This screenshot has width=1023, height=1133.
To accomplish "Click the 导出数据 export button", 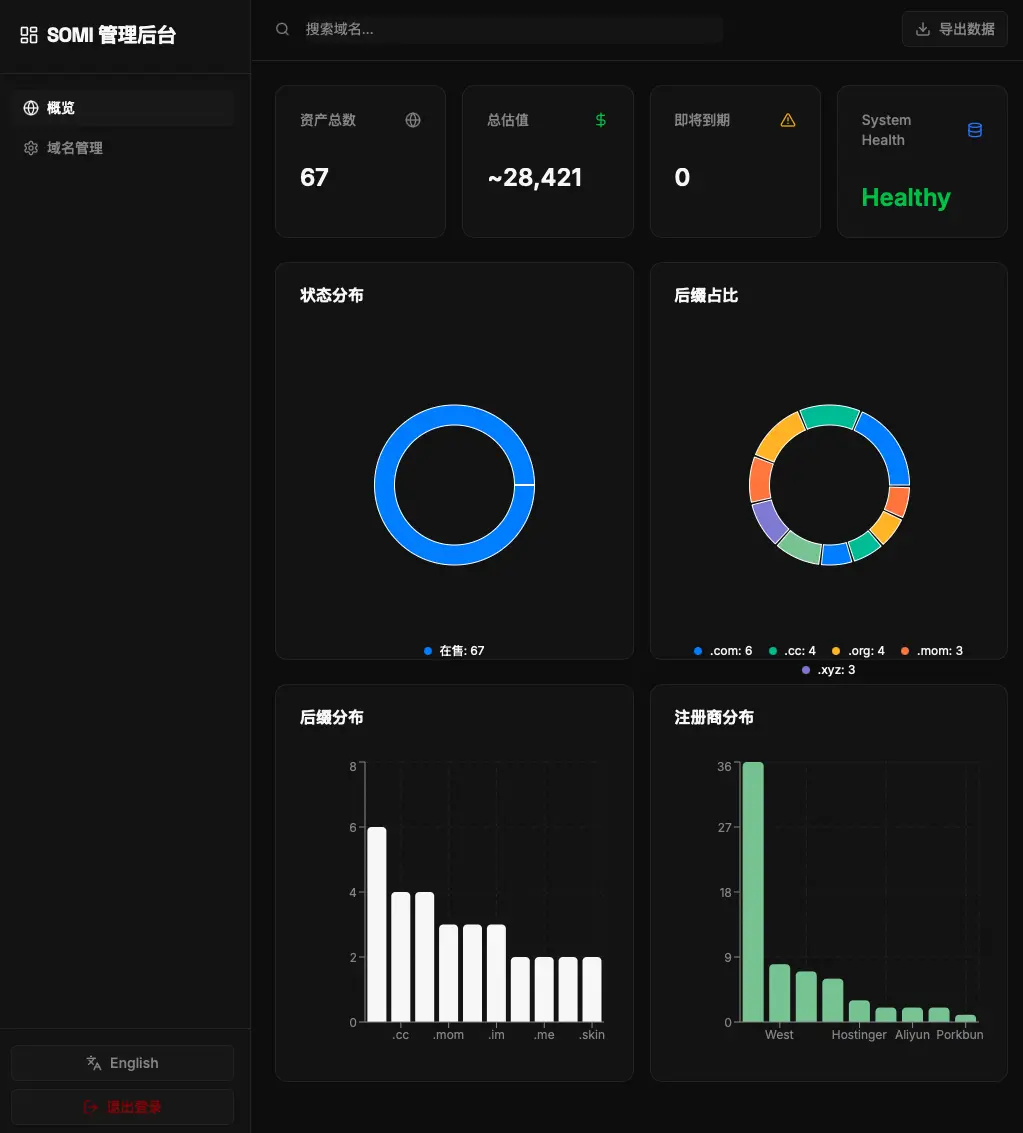I will (954, 29).
